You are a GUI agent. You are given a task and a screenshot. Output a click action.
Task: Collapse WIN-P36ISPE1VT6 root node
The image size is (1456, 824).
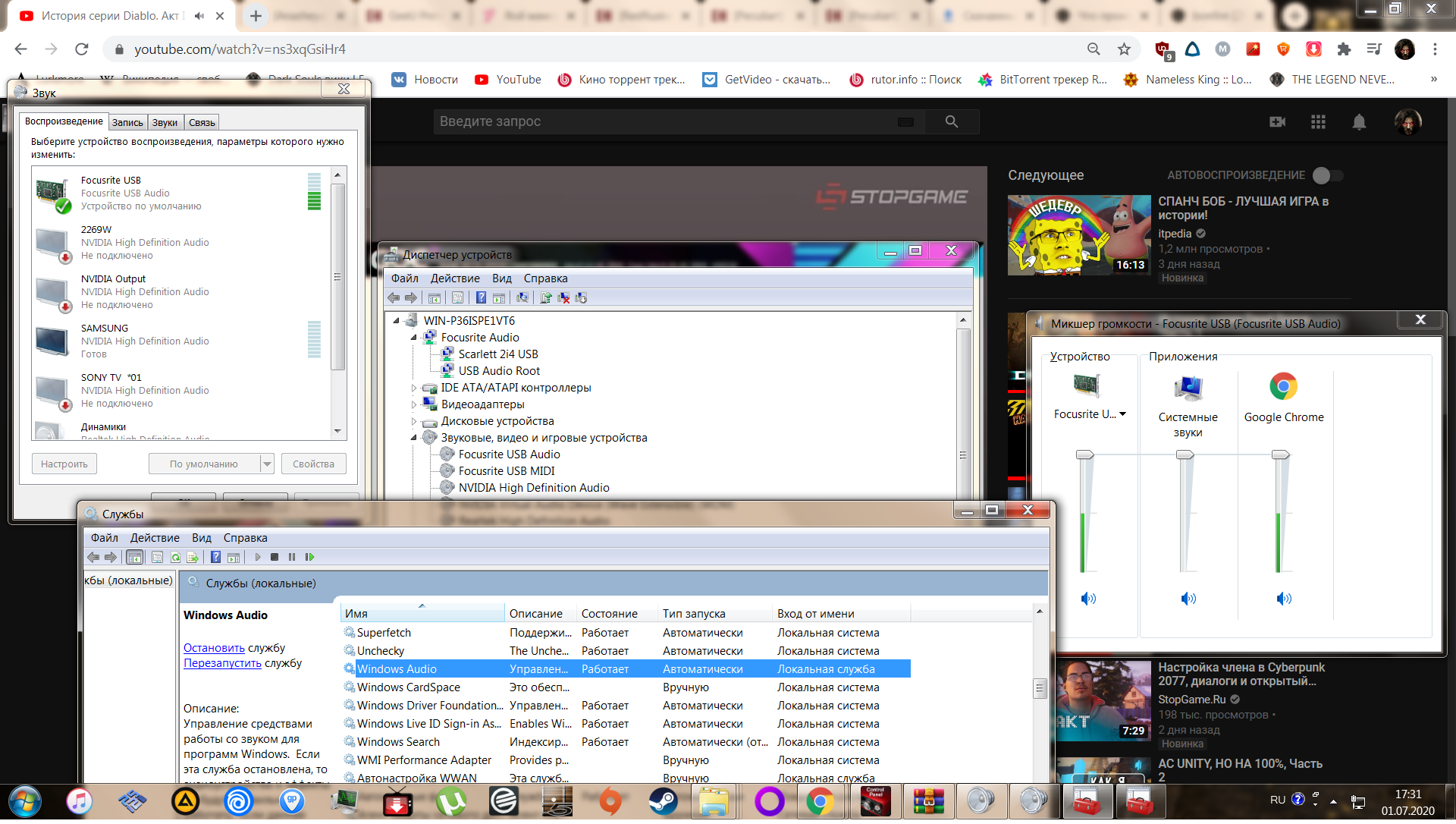point(397,321)
